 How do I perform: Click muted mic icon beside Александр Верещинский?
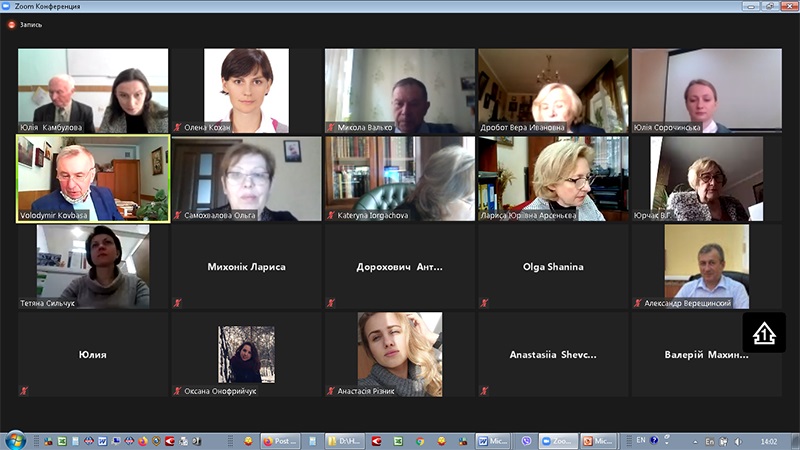[638, 303]
